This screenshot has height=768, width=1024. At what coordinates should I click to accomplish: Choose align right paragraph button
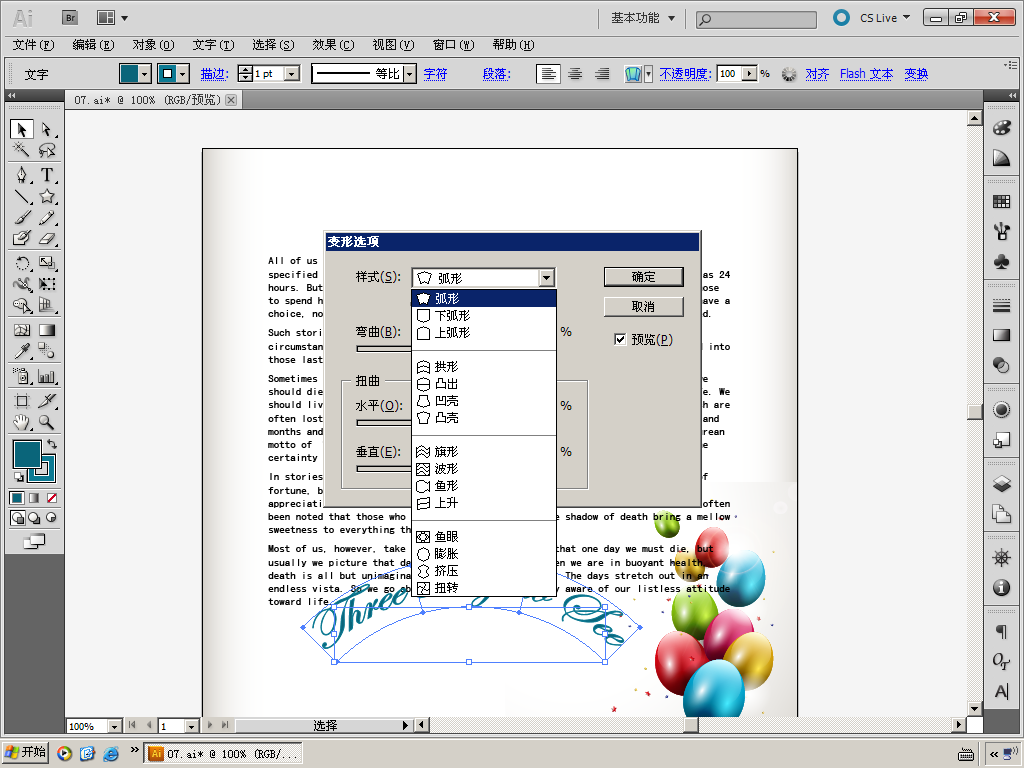[601, 74]
